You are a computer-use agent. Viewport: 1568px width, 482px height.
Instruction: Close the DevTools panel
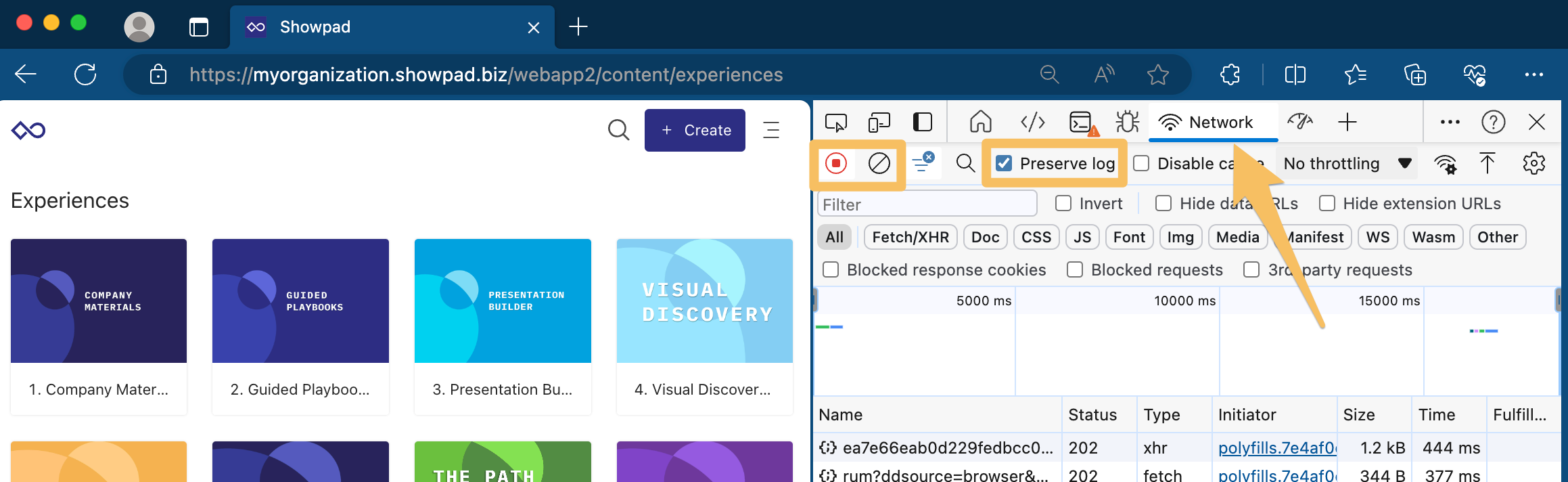pyautogui.click(x=1537, y=123)
